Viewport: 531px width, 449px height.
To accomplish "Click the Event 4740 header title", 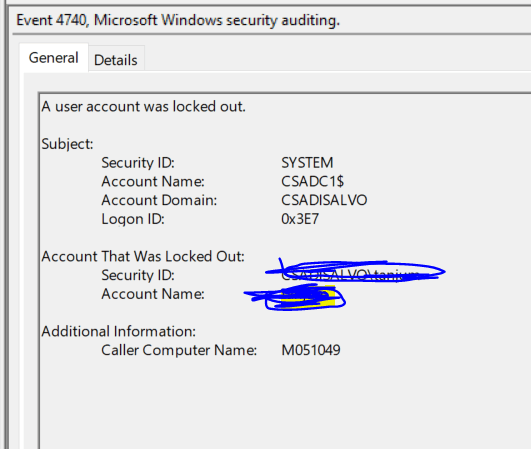I will pyautogui.click(x=178, y=20).
